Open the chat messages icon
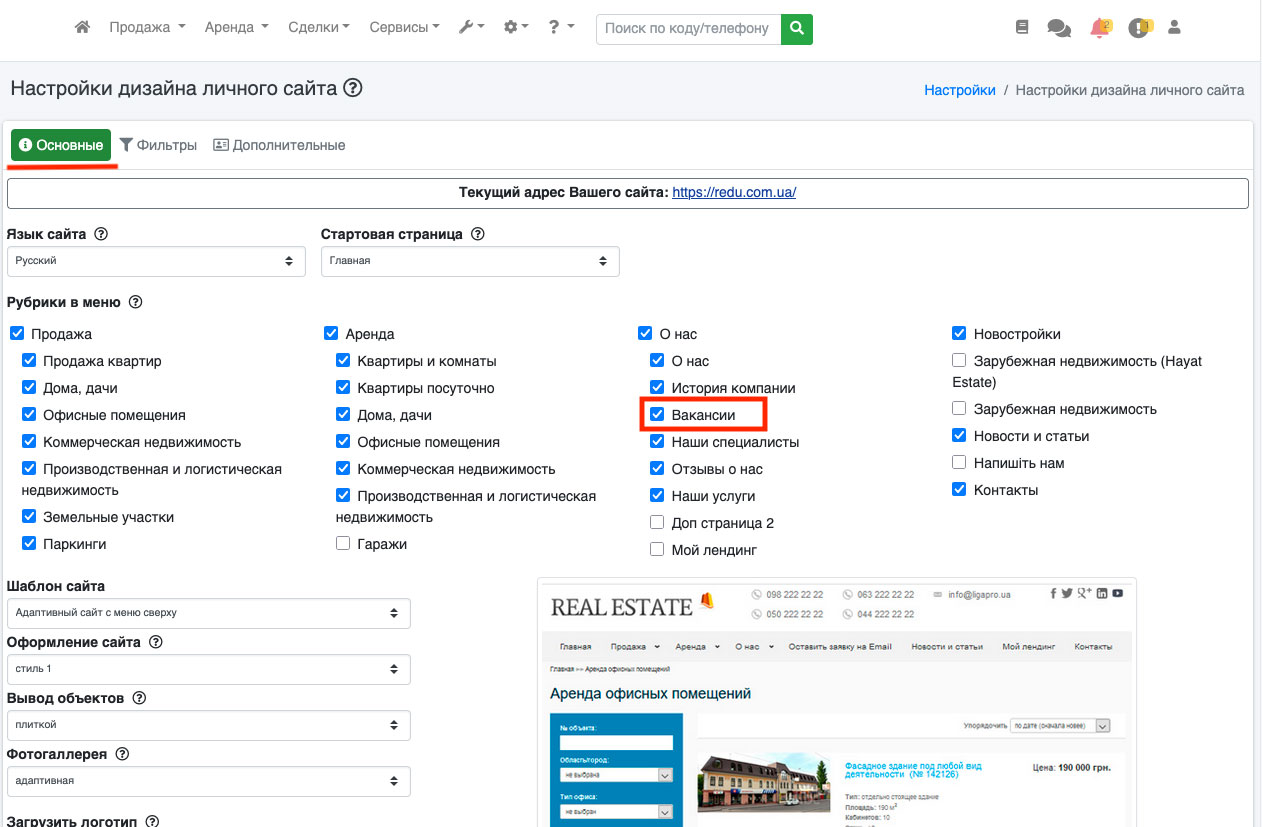1262x827 pixels. (x=1059, y=28)
